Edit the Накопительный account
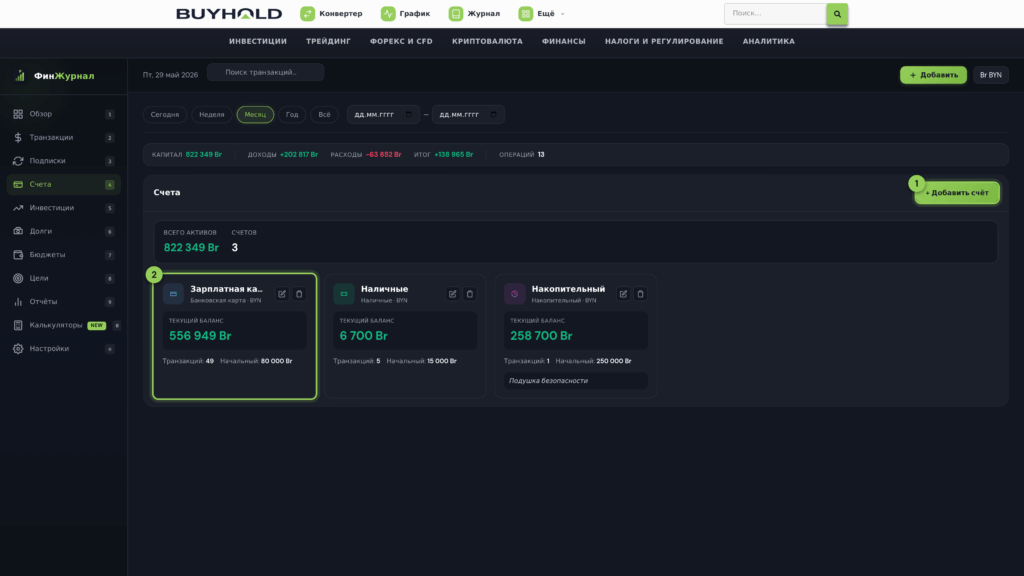Screen dimensions: 1024x576 pos(623,294)
